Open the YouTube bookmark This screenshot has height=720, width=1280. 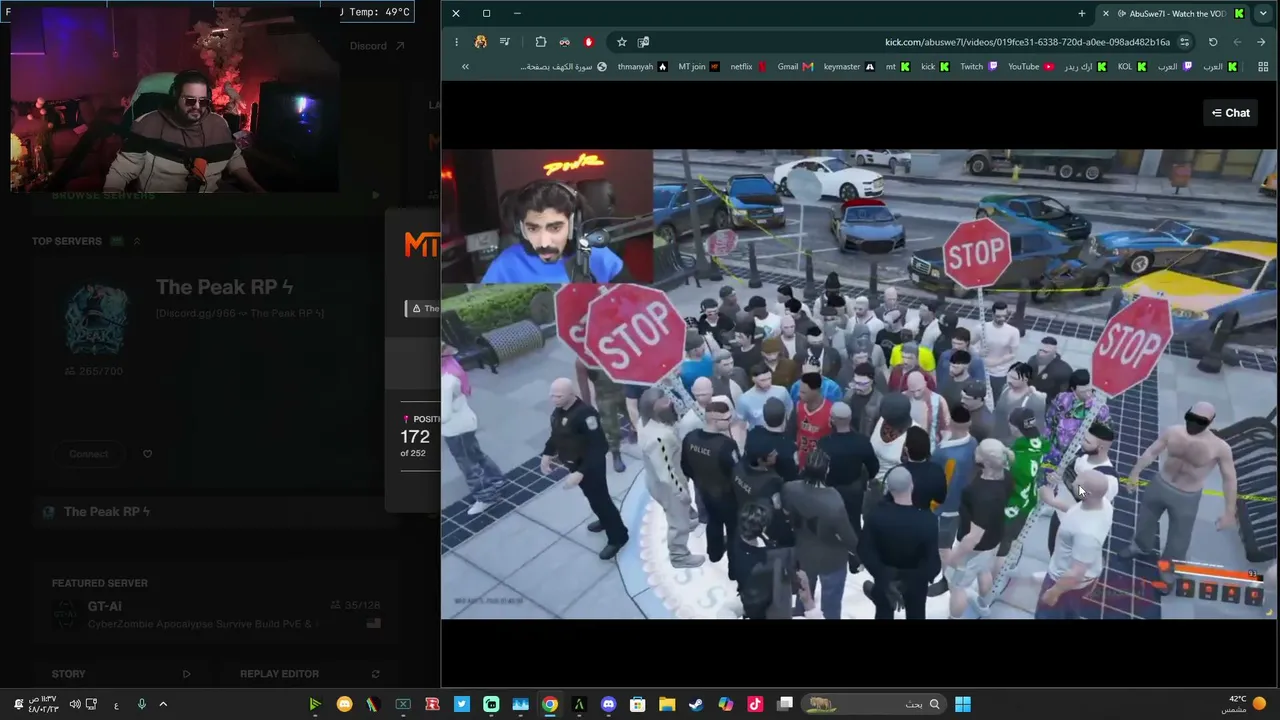(1031, 67)
